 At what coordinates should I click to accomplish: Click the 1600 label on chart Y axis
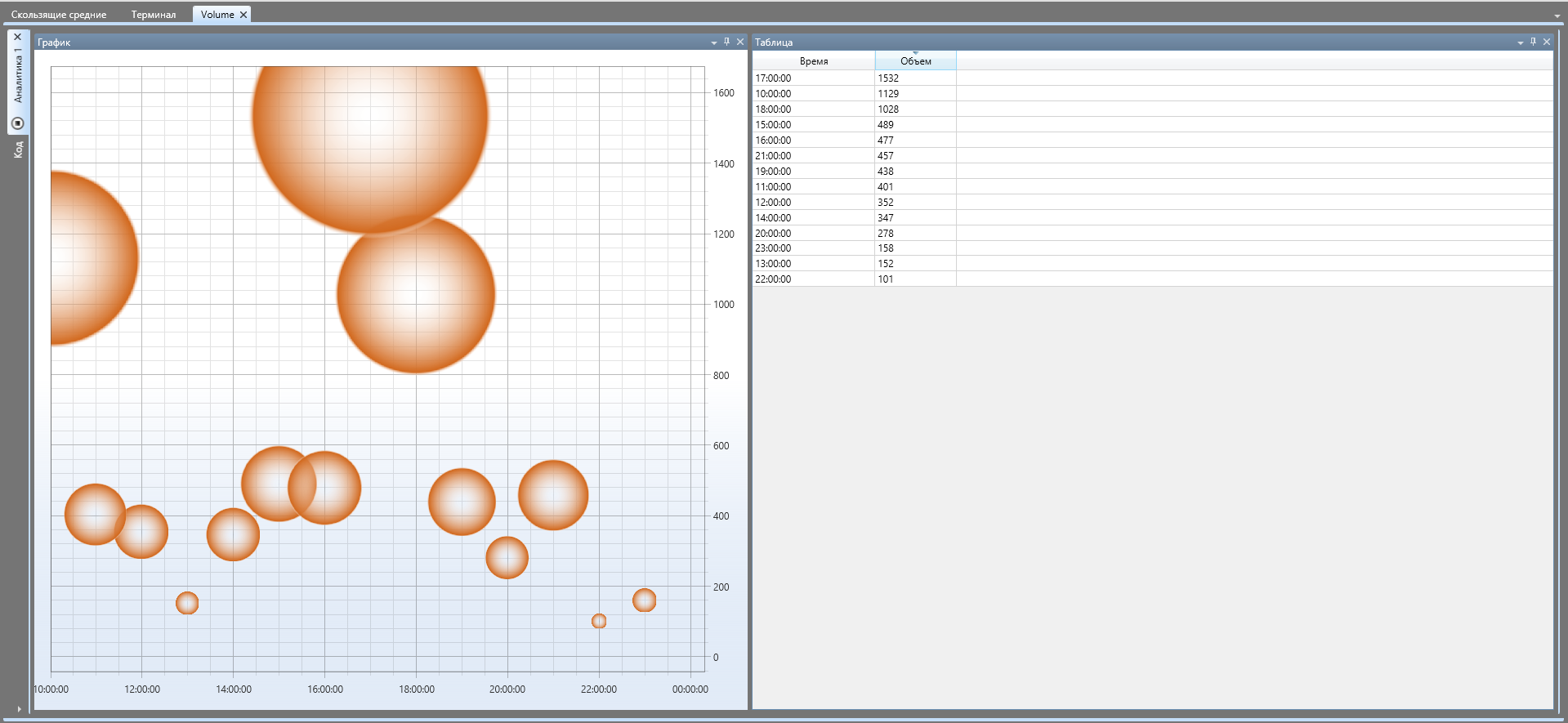724,93
